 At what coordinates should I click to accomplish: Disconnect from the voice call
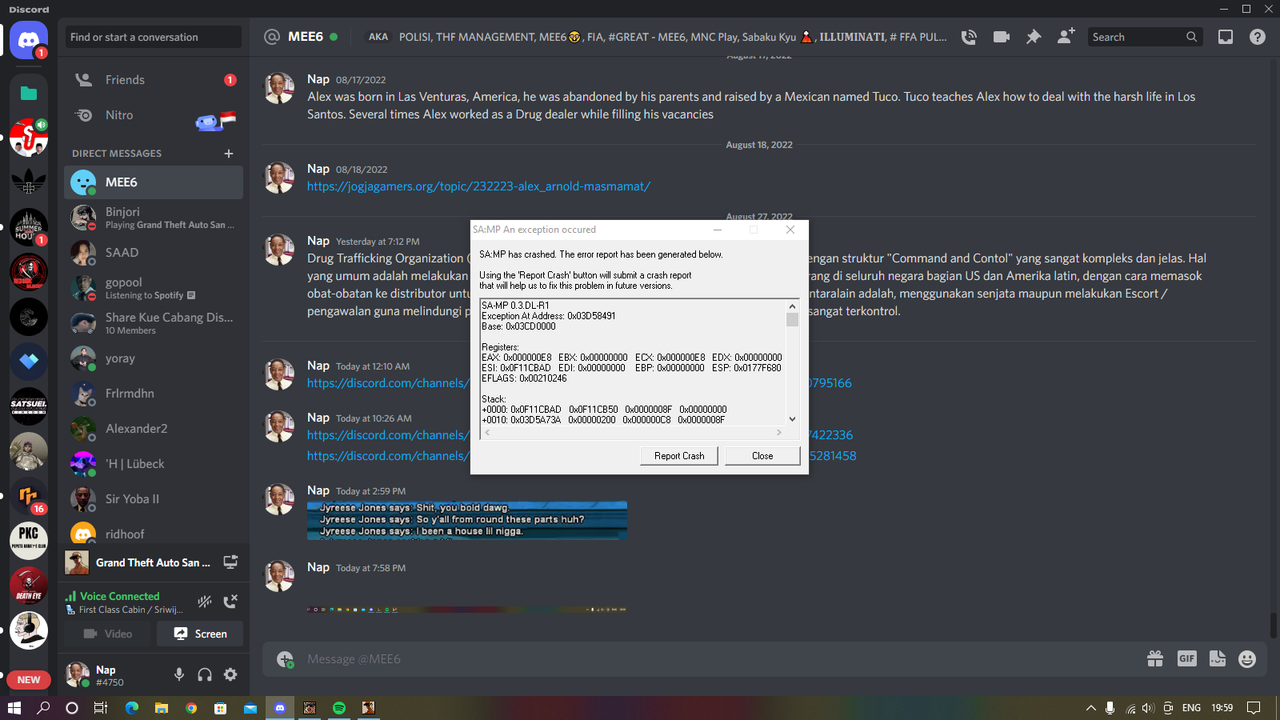click(x=230, y=601)
